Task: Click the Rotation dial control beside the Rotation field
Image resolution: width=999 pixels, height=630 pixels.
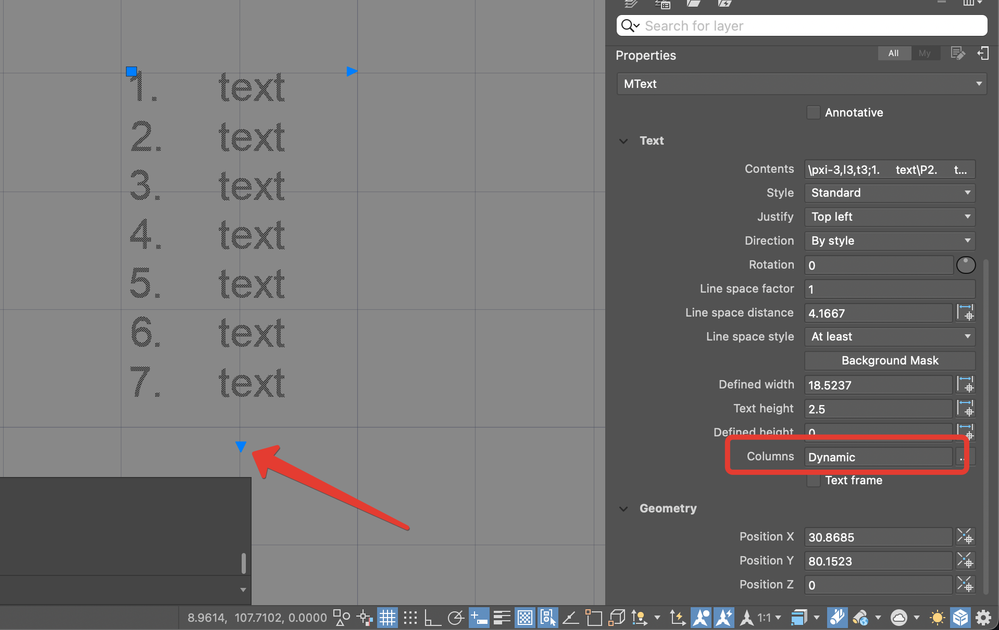Action: click(x=965, y=264)
